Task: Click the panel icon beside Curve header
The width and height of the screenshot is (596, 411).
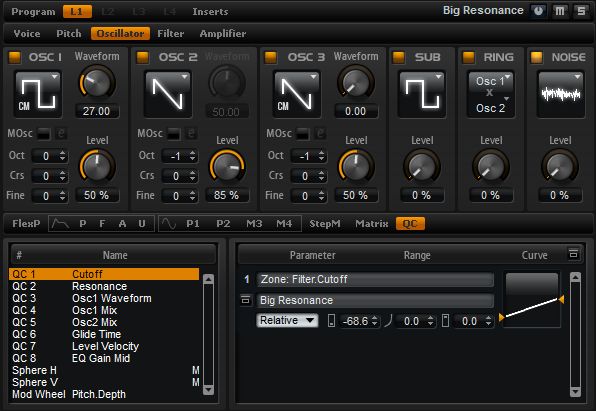Action: 574,254
